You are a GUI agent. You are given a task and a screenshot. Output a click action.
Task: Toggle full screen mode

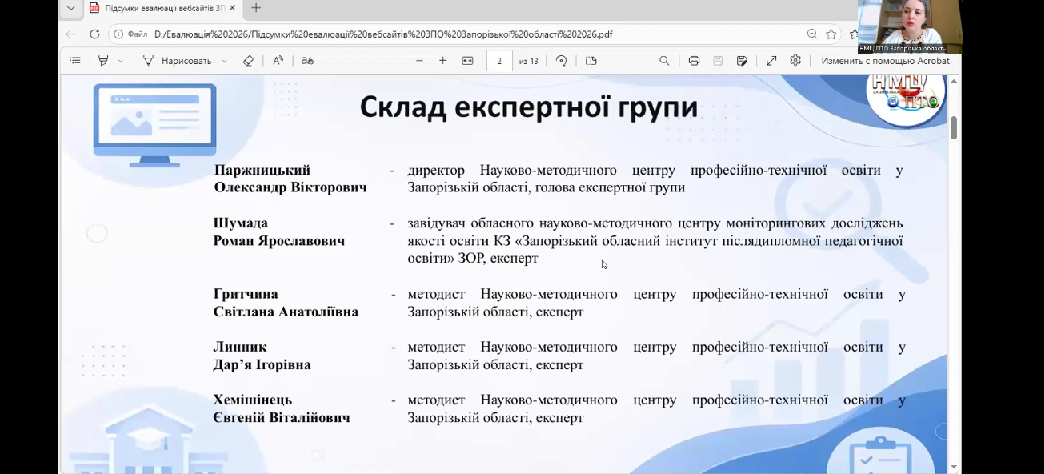point(771,61)
